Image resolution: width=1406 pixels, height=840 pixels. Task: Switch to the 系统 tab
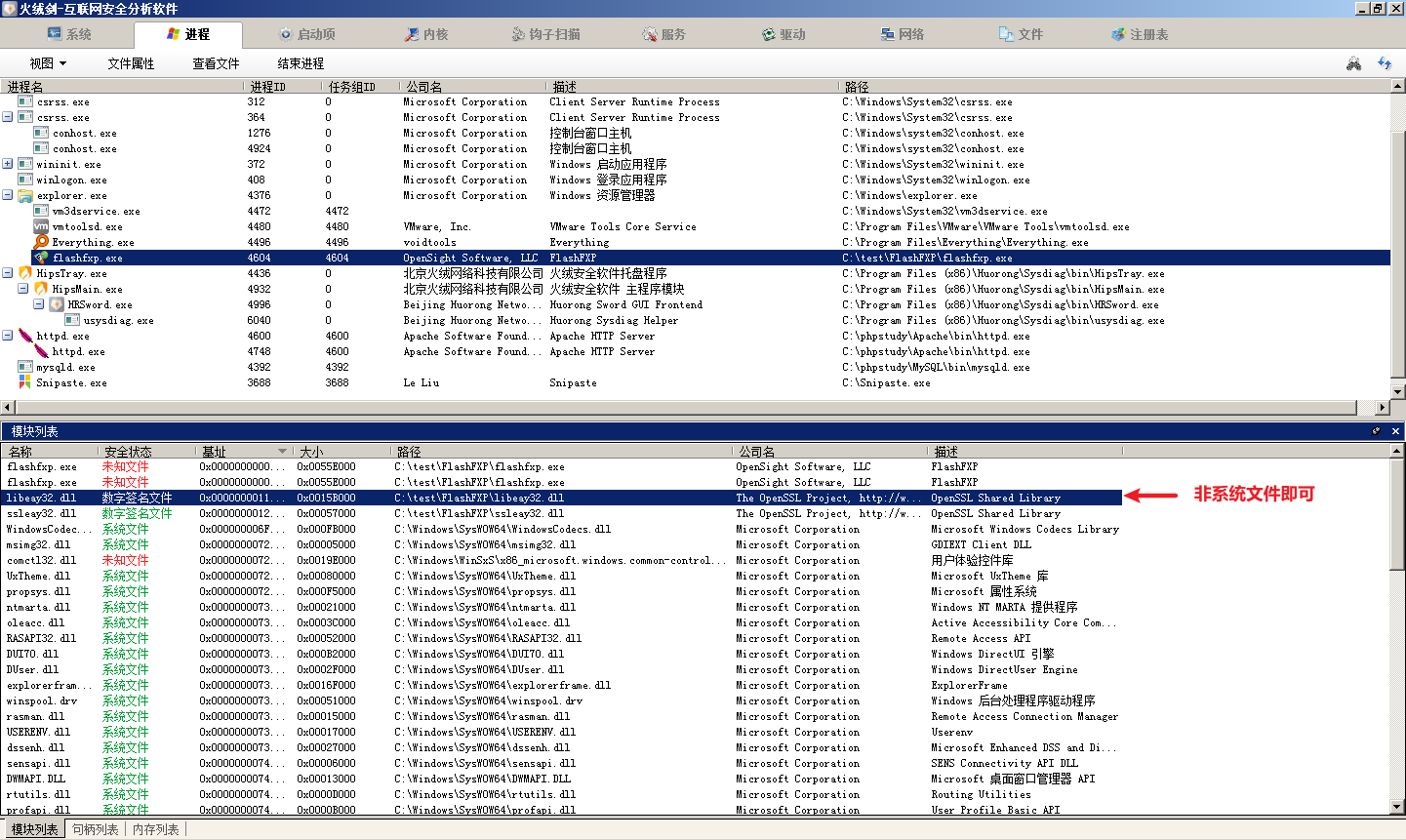[68, 34]
